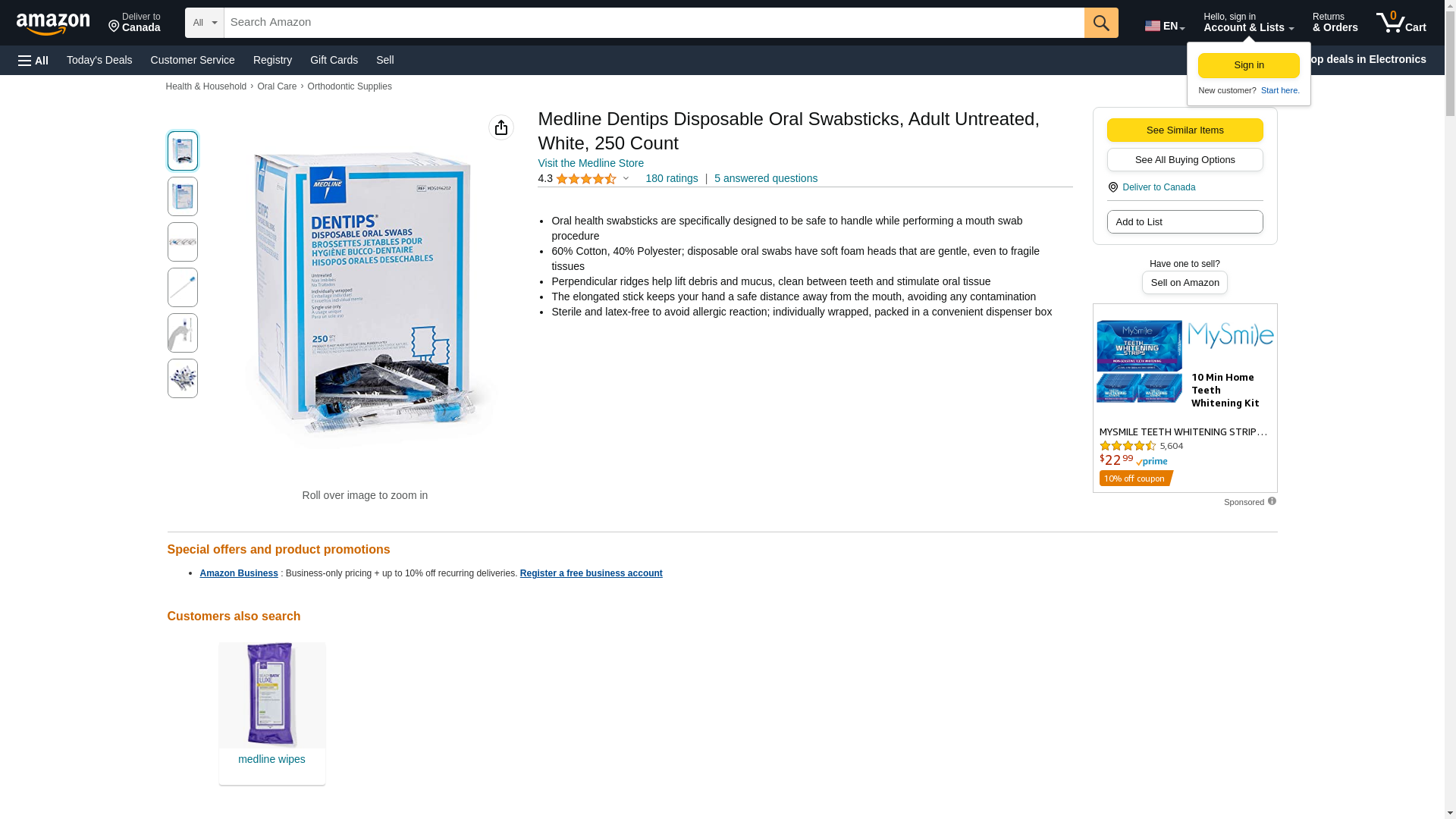Open Today's Deals in navigation bar

(99, 60)
